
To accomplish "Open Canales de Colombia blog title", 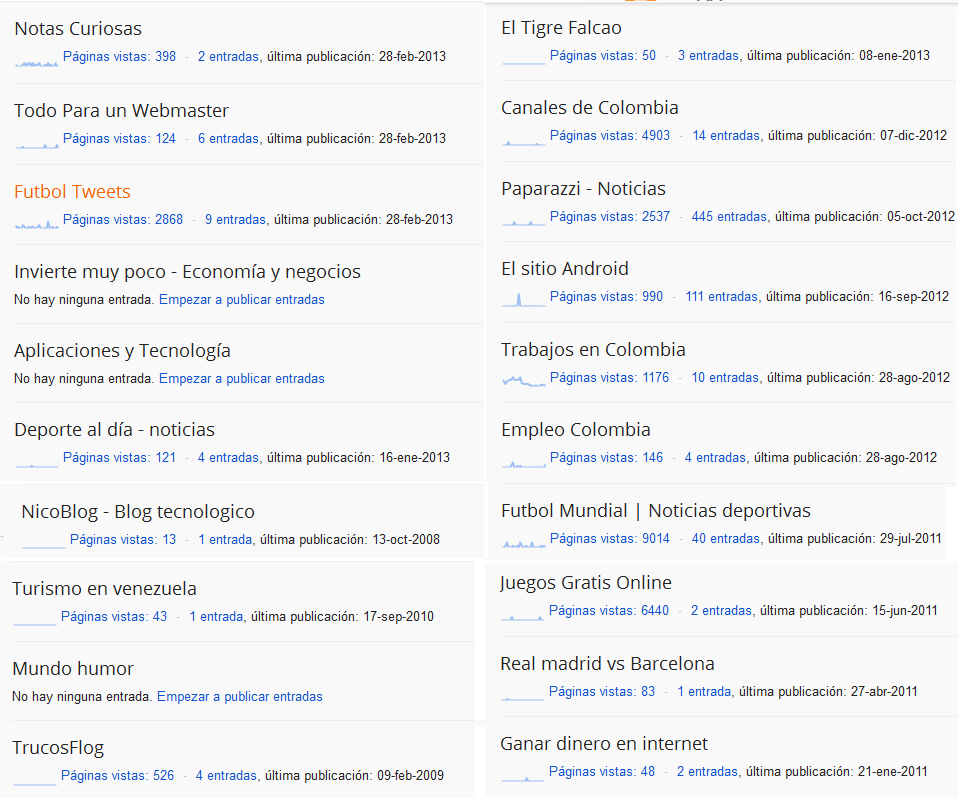I will point(590,108).
